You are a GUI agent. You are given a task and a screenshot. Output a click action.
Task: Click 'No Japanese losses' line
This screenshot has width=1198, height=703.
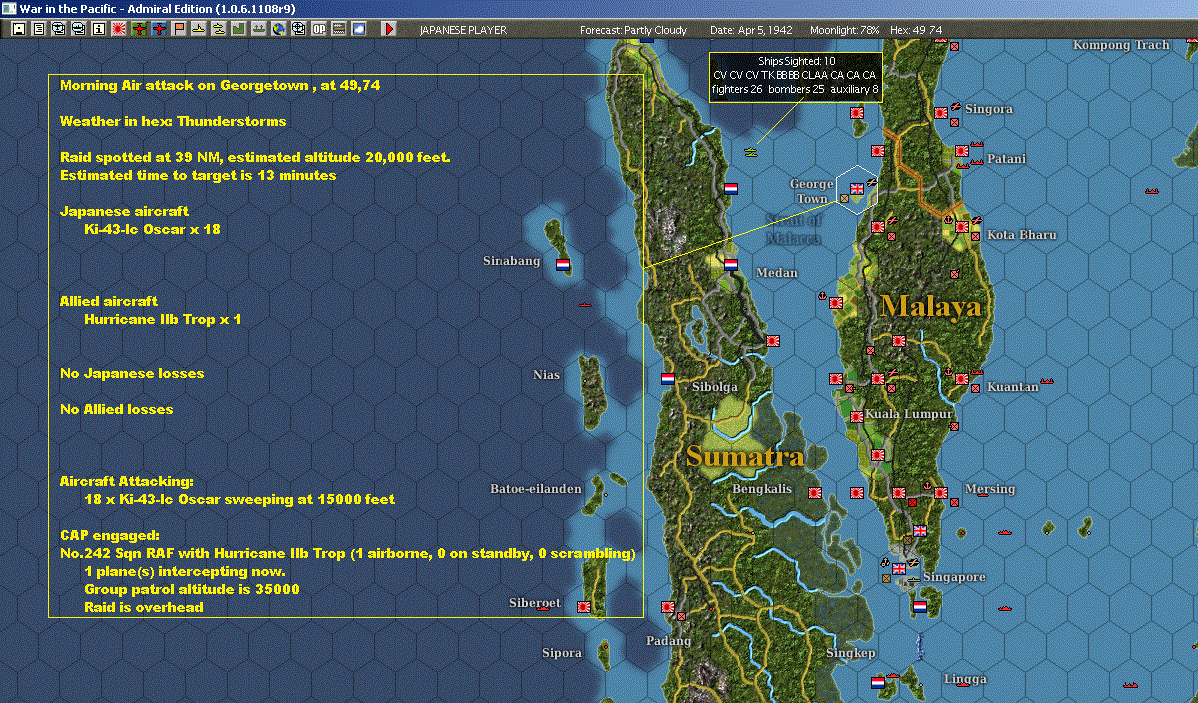click(132, 374)
